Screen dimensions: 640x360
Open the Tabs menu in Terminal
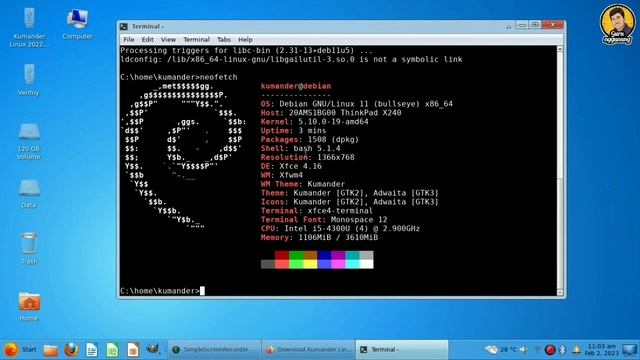224,40
